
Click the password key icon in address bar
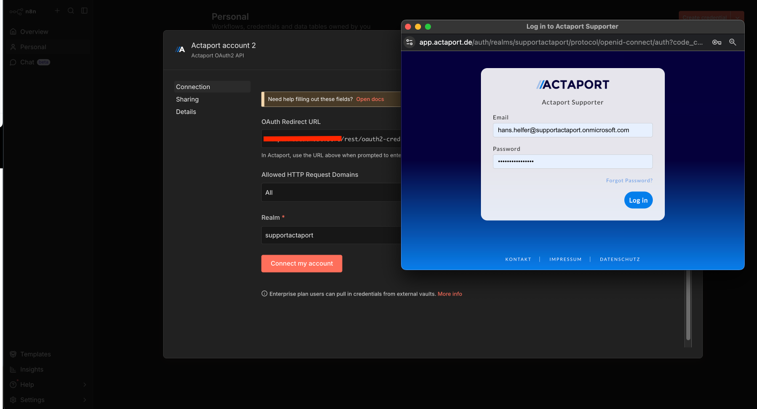click(716, 42)
